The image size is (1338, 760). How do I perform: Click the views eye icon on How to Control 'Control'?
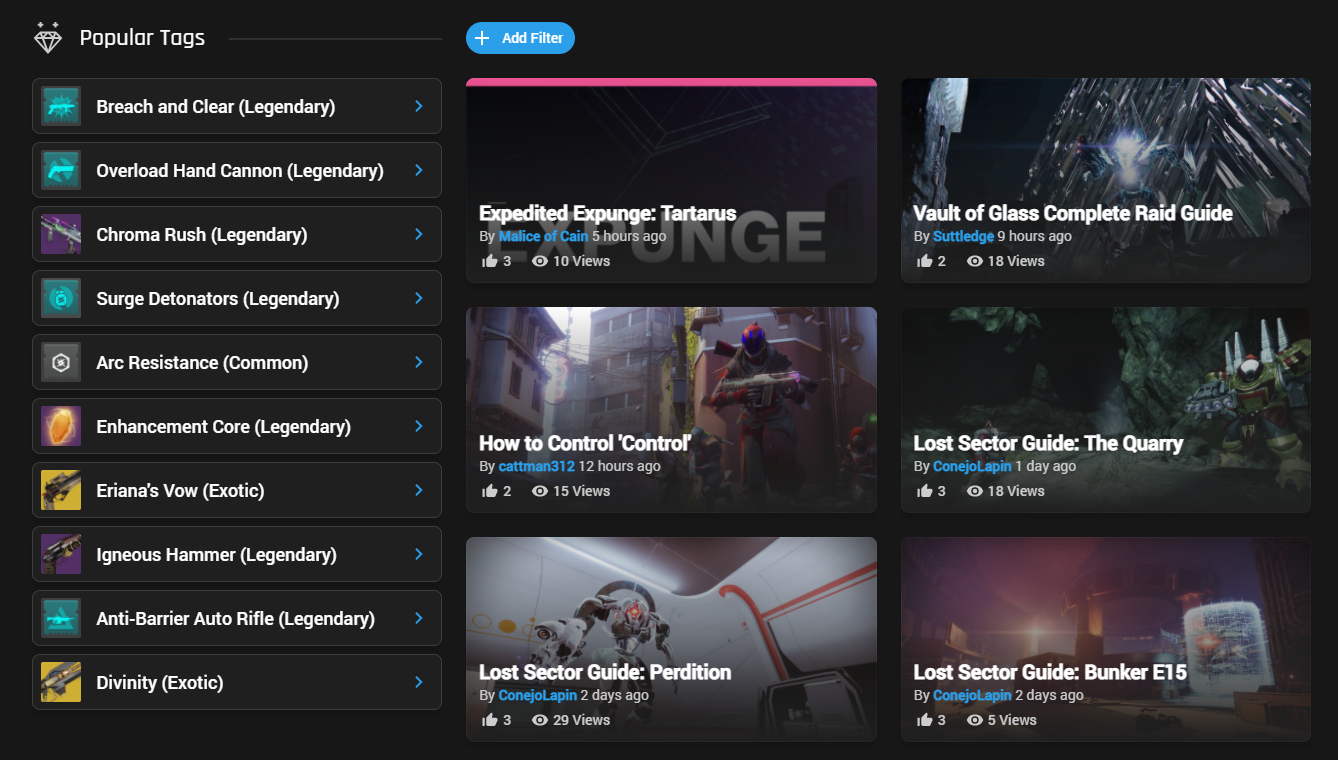coord(540,491)
